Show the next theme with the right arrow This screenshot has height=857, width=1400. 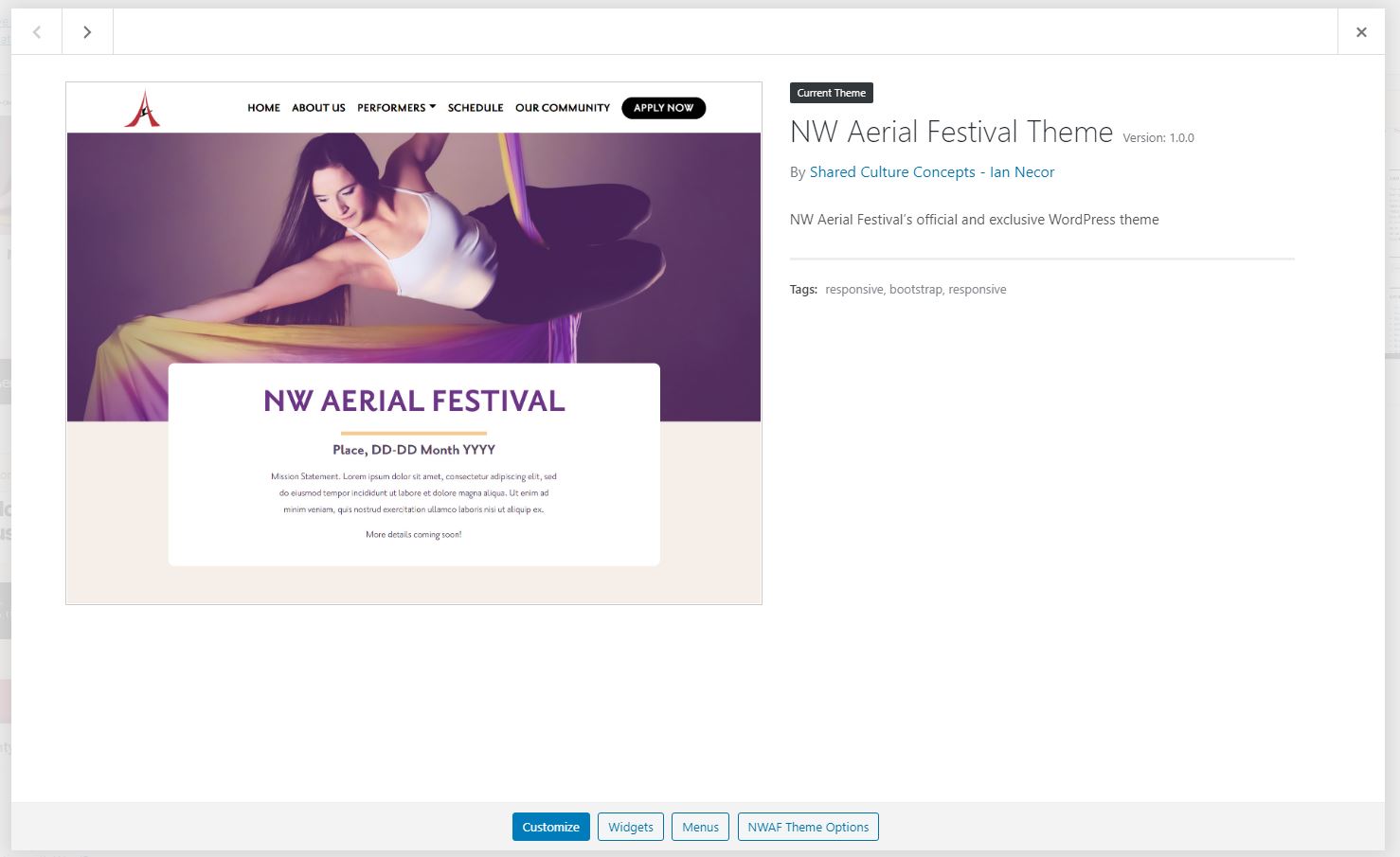pyautogui.click(x=87, y=32)
